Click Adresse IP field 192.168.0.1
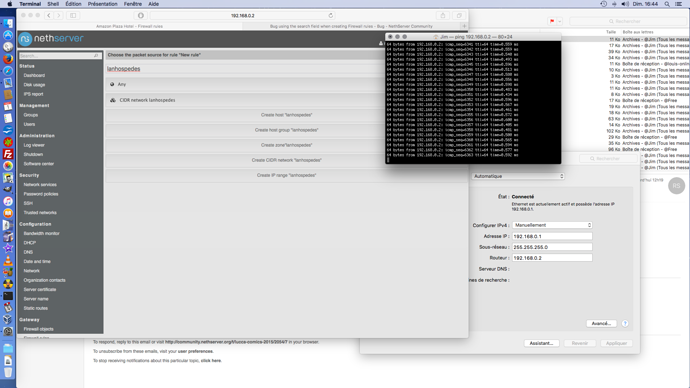 [x=552, y=236]
